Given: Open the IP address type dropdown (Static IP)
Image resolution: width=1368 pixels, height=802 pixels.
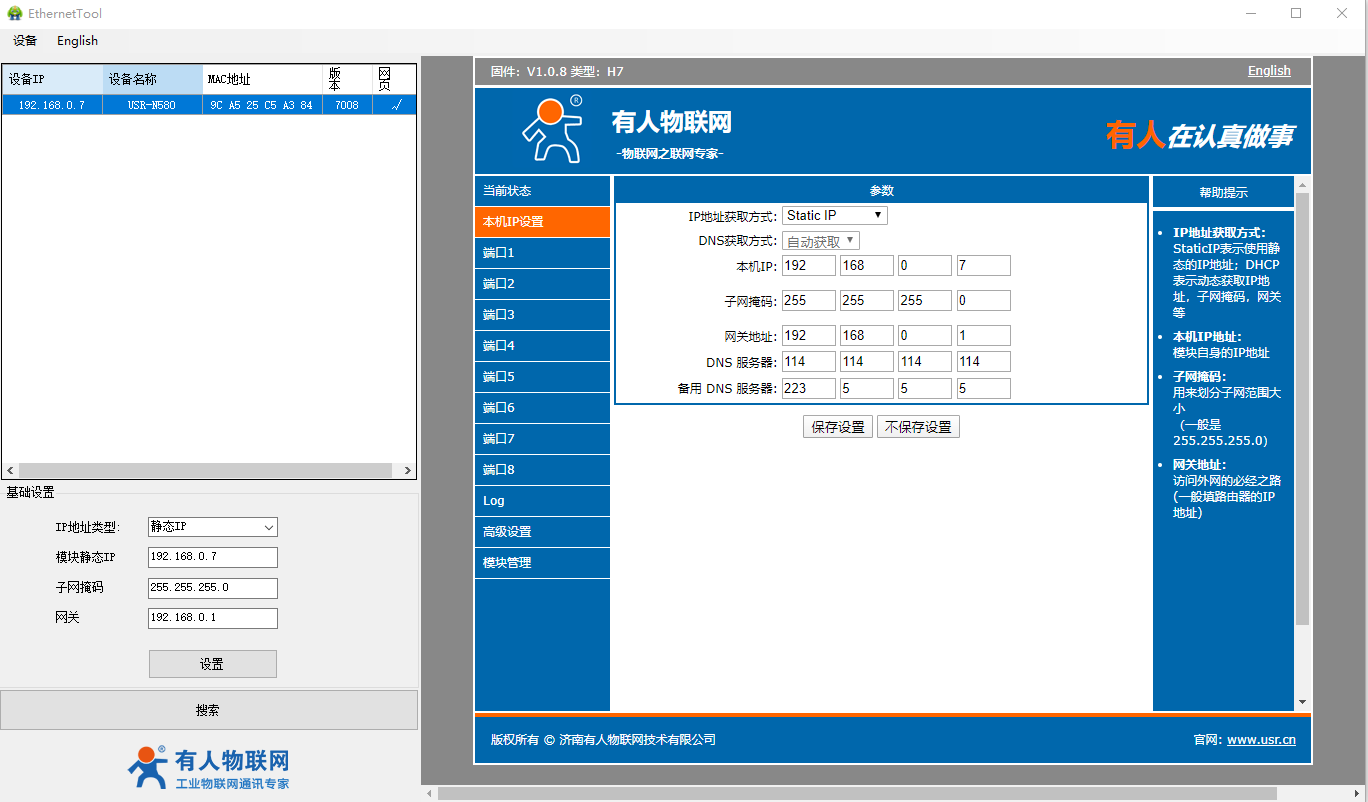Looking at the screenshot, I should coord(835,216).
